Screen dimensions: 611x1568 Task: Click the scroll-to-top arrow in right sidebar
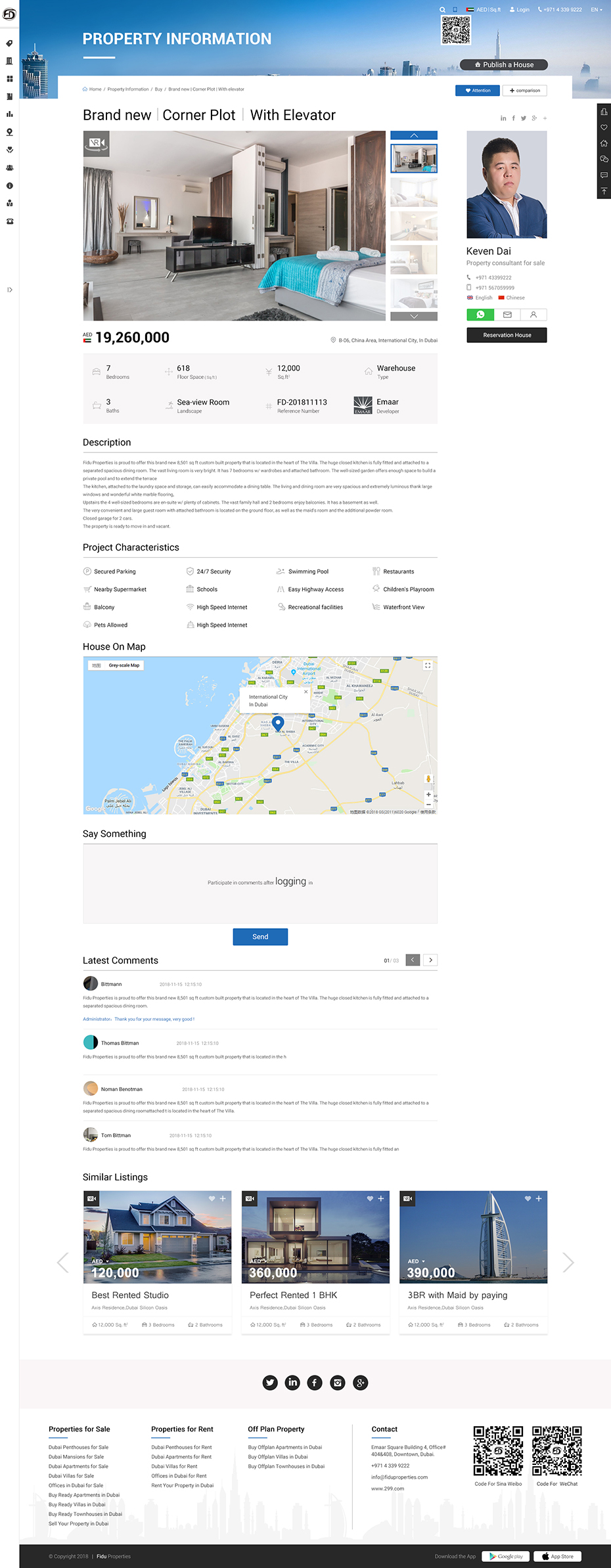[x=604, y=191]
